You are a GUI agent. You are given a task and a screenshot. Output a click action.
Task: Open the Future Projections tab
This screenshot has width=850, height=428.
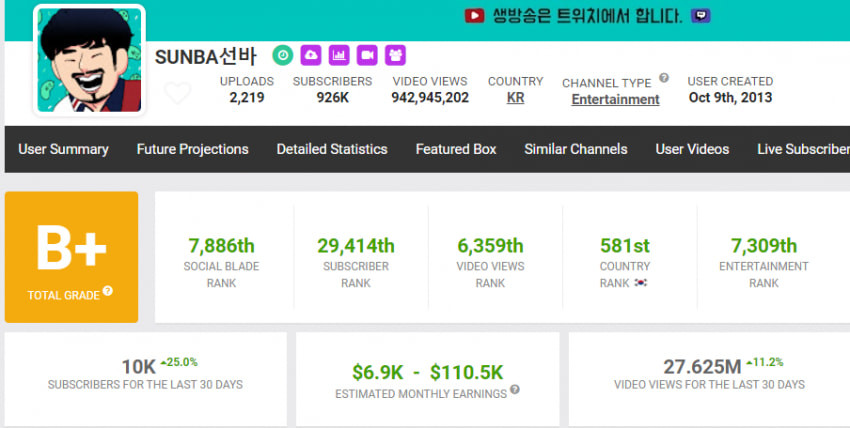click(192, 149)
